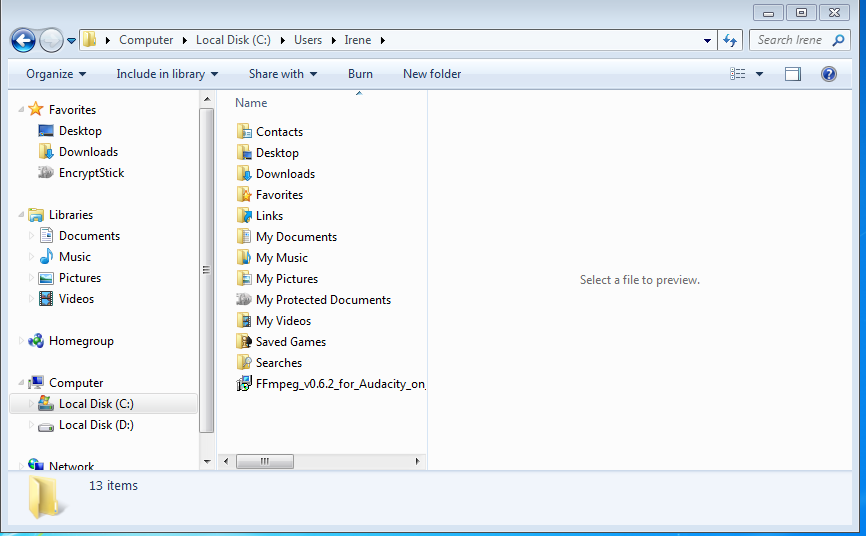Click the Libraries icon in sidebar
Viewport: 866px width, 536px height.
(x=36, y=214)
